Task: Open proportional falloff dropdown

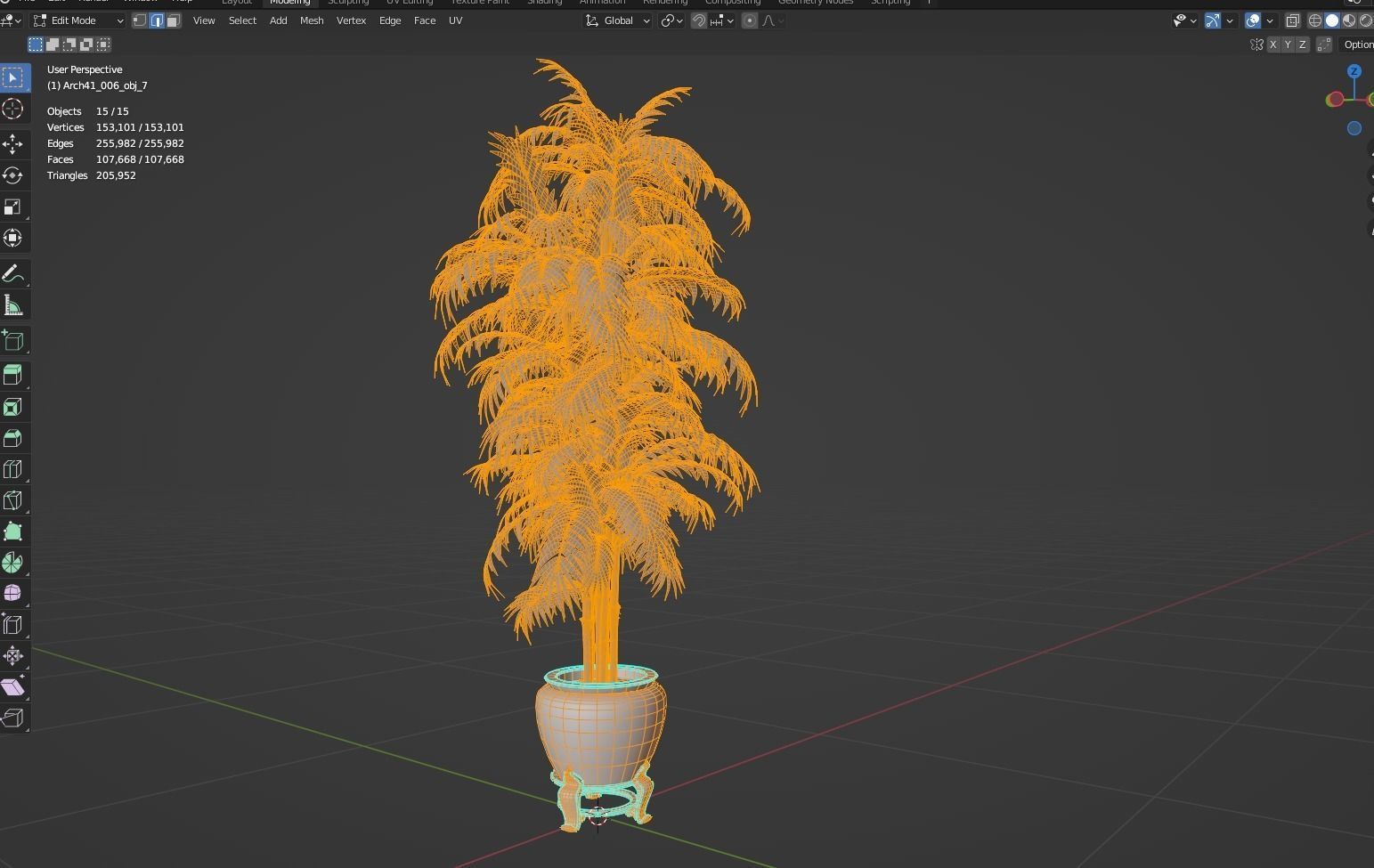Action: pos(772,20)
